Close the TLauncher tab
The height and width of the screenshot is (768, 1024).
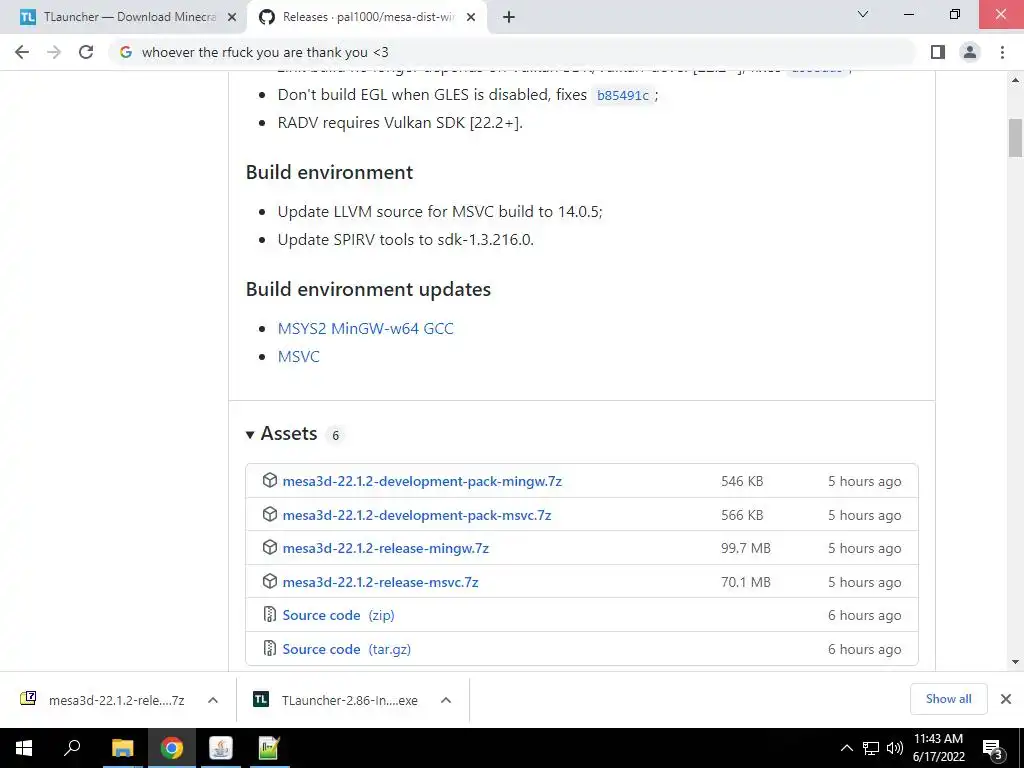coord(231,17)
